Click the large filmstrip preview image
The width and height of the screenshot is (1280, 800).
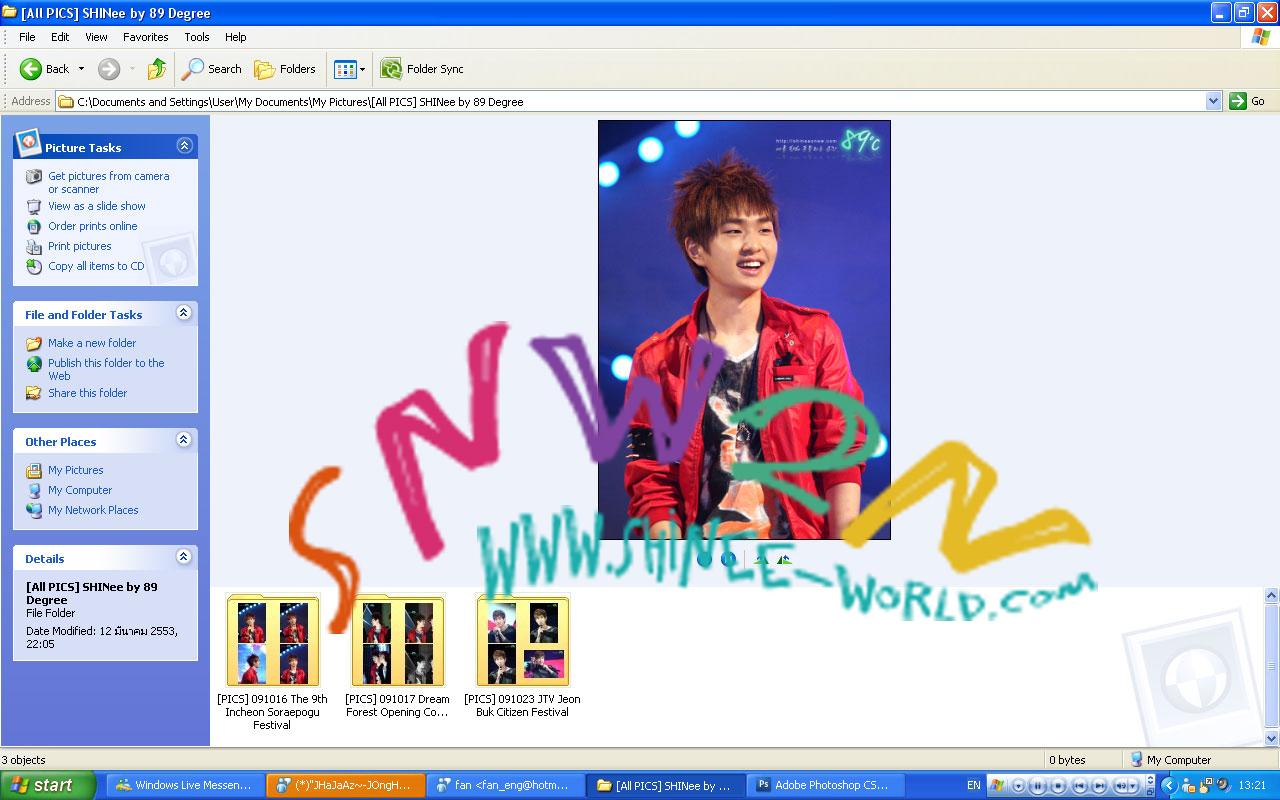(x=744, y=330)
